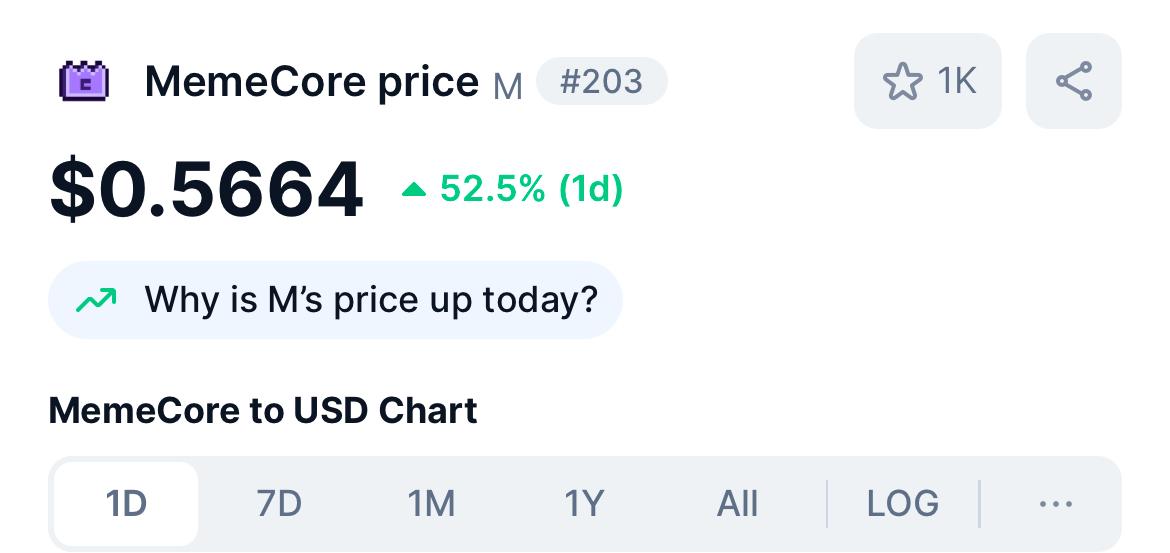Image resolution: width=1170 pixels, height=553 pixels.
Task: Open the three-dot more chart options
Action: [x=1056, y=503]
